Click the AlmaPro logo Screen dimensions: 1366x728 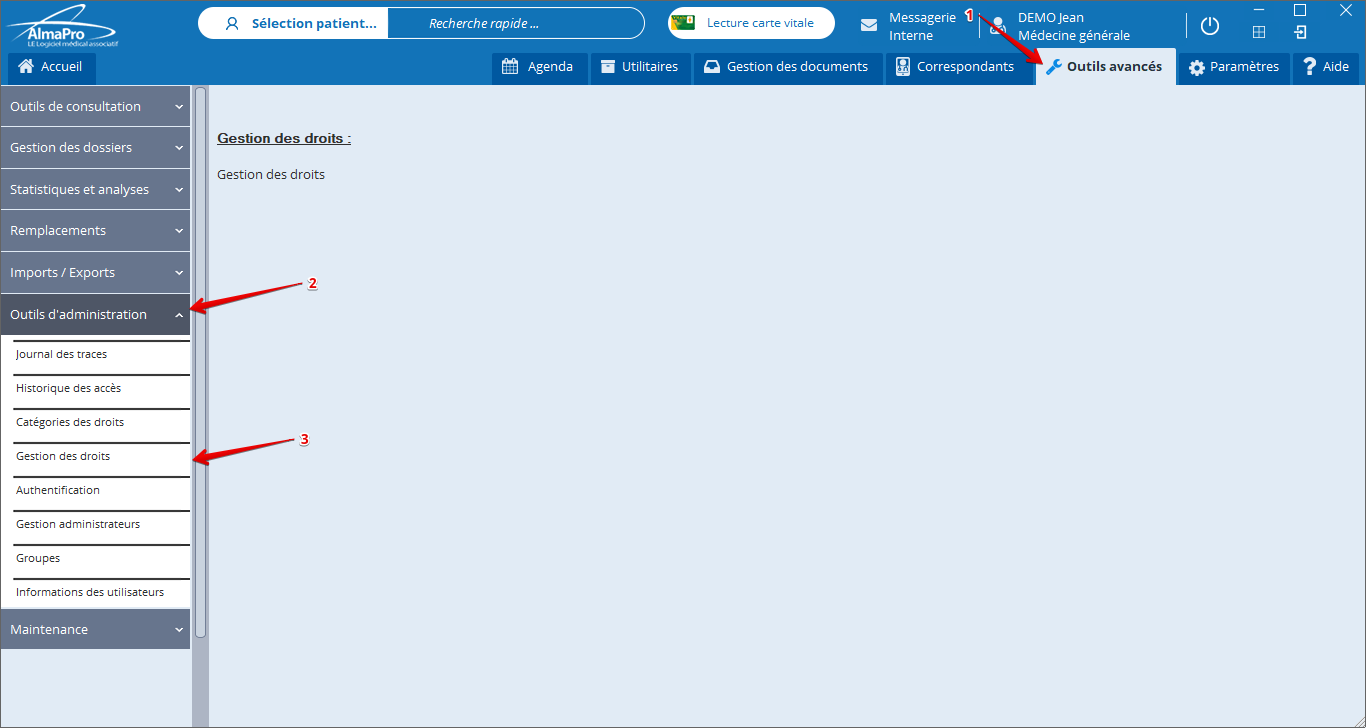pyautogui.click(x=62, y=27)
